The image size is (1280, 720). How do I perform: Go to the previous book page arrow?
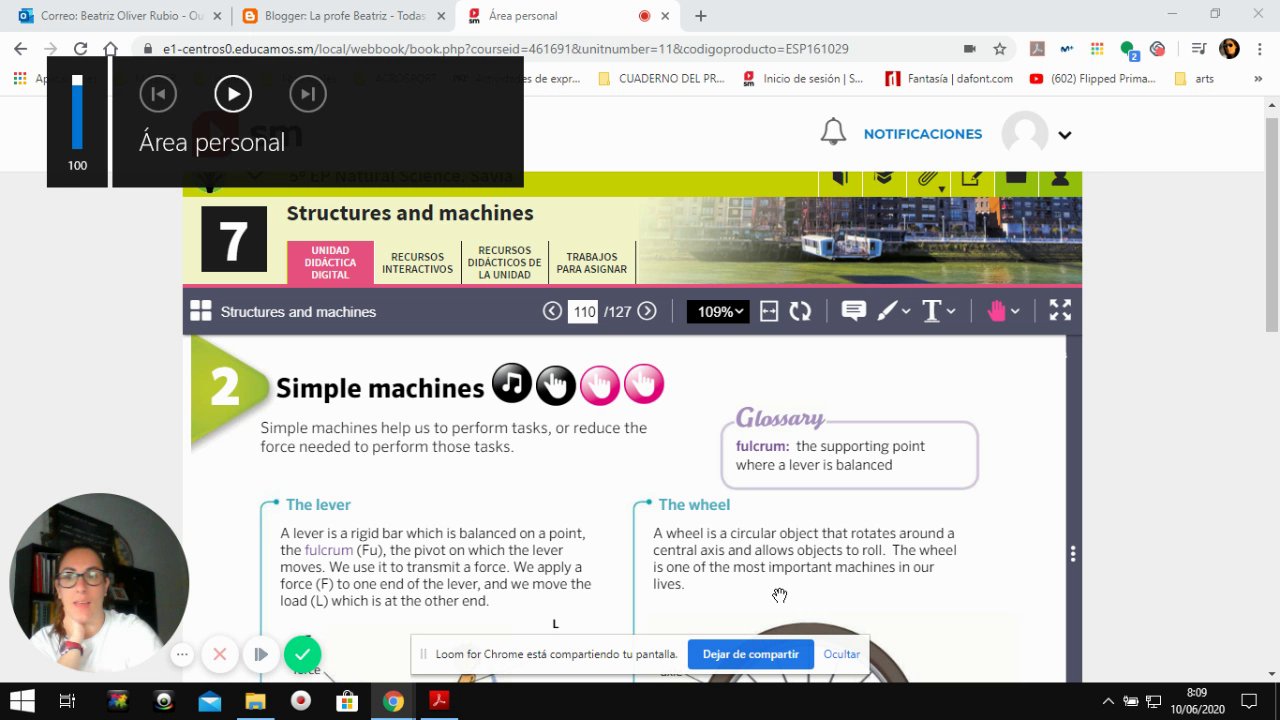[x=552, y=311]
